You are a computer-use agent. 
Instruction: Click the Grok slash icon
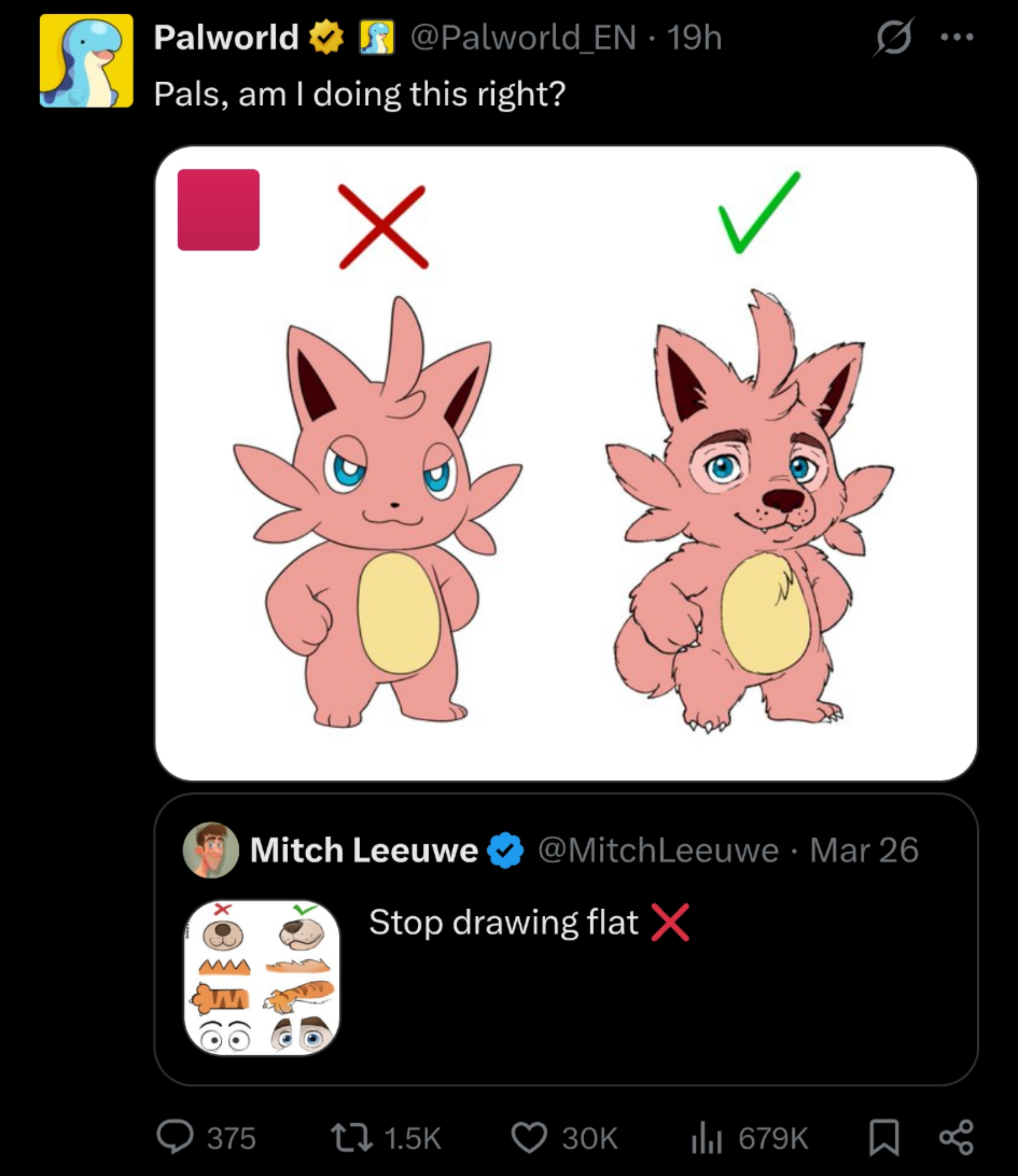(x=893, y=38)
